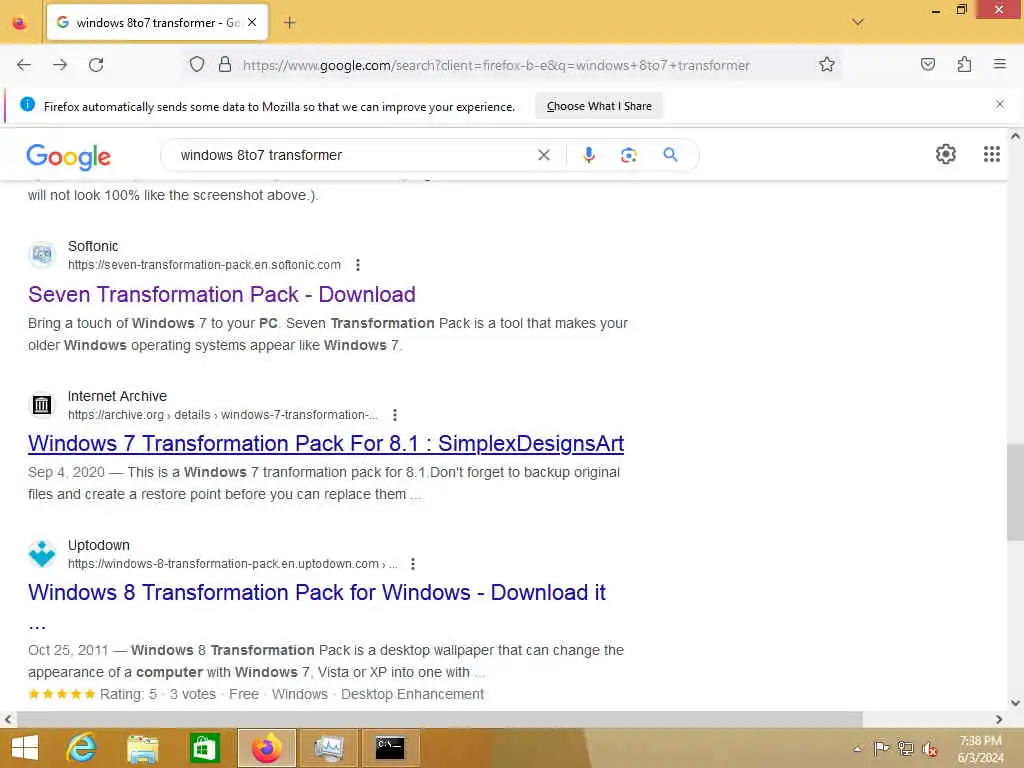Click the horizontal scrollbar right arrow
Screen dimensions: 1024x768
click(999, 719)
